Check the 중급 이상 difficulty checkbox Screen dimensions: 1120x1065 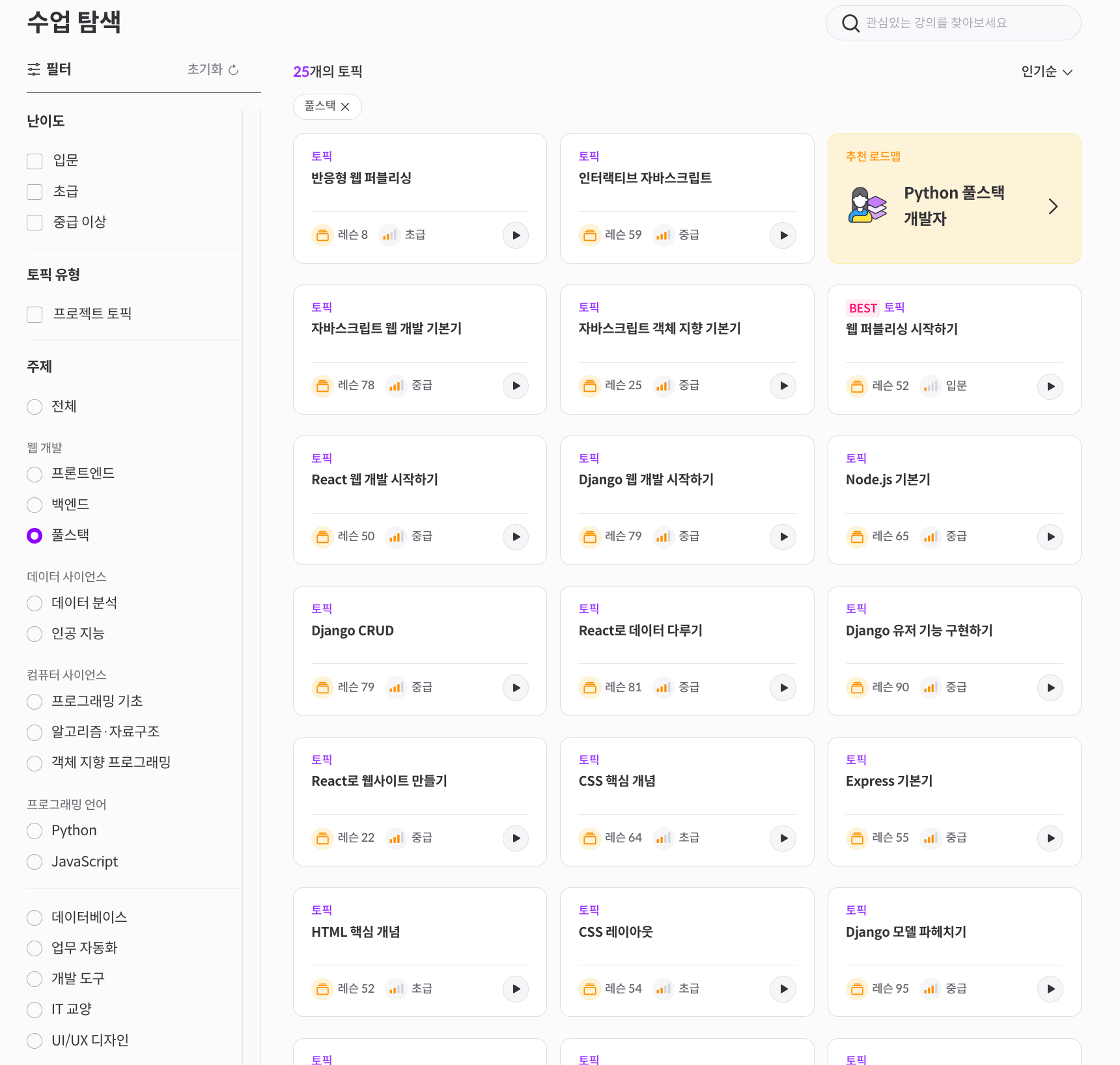pyautogui.click(x=35, y=223)
